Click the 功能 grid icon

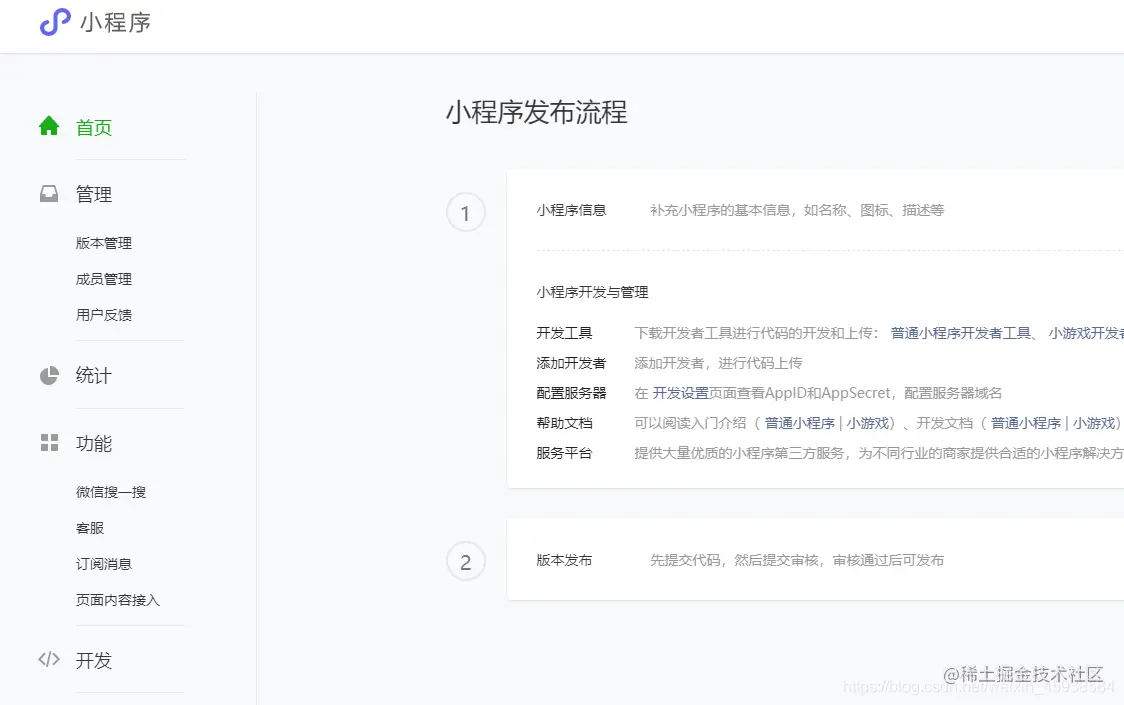click(x=48, y=443)
